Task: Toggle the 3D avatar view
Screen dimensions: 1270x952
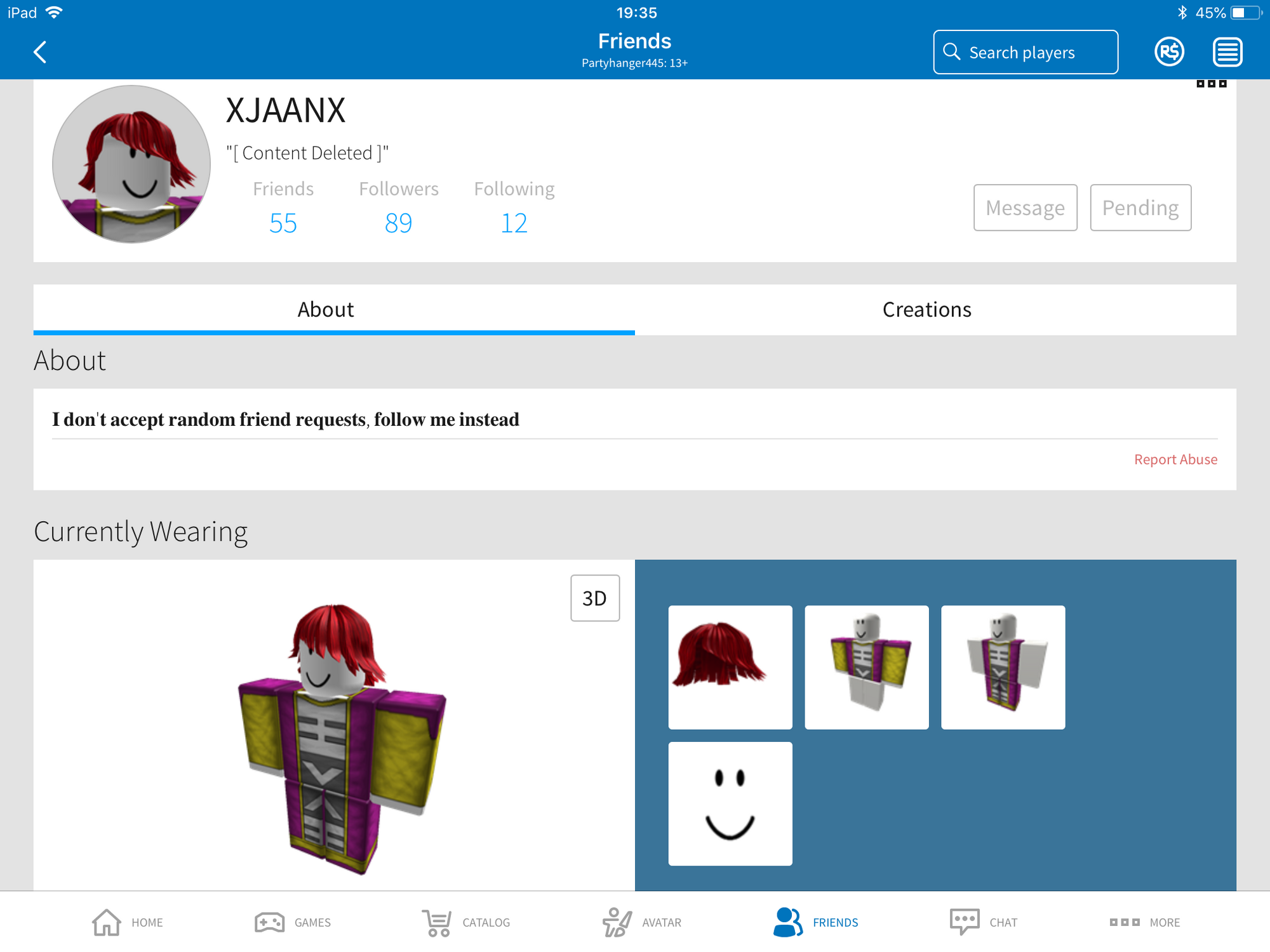Action: (595, 598)
